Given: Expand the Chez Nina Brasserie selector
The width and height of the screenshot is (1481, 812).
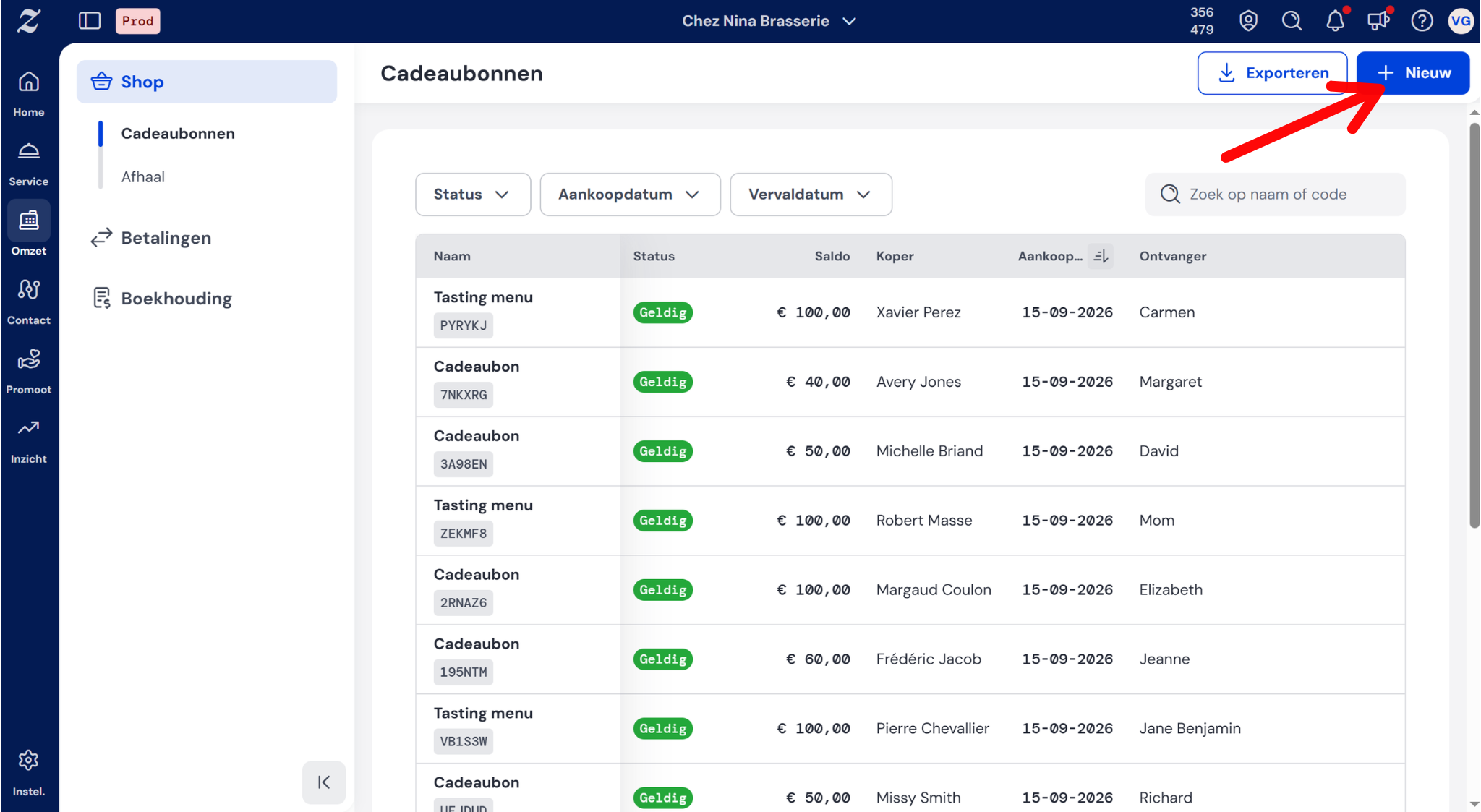Looking at the screenshot, I should click(769, 21).
